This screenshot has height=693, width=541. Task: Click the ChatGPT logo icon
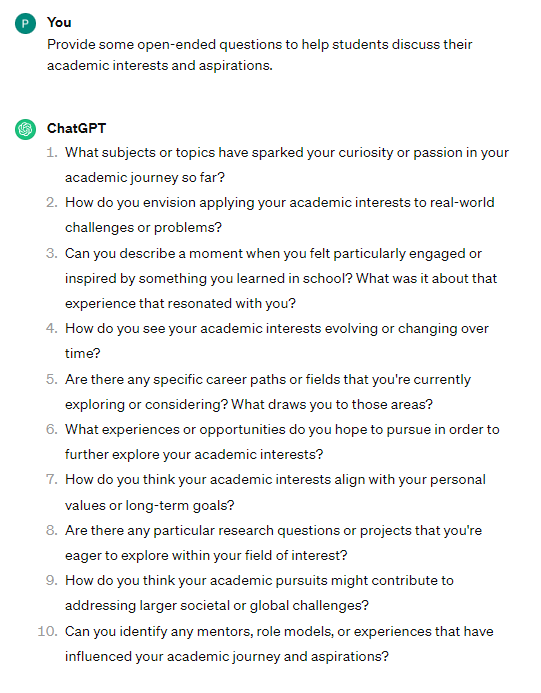click(x=25, y=129)
